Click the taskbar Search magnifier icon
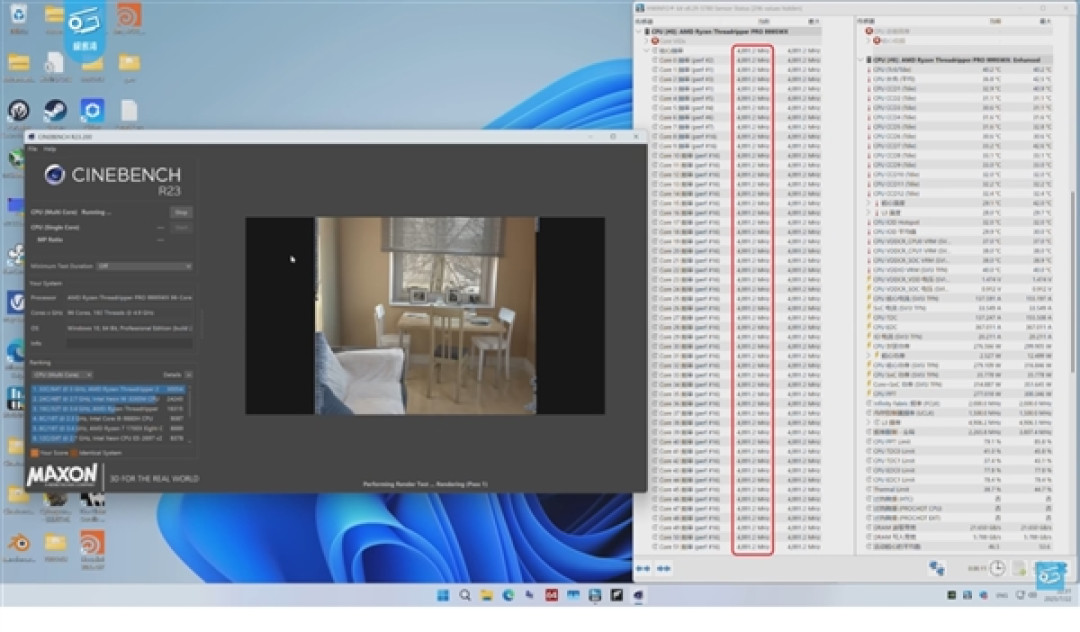 coord(465,595)
